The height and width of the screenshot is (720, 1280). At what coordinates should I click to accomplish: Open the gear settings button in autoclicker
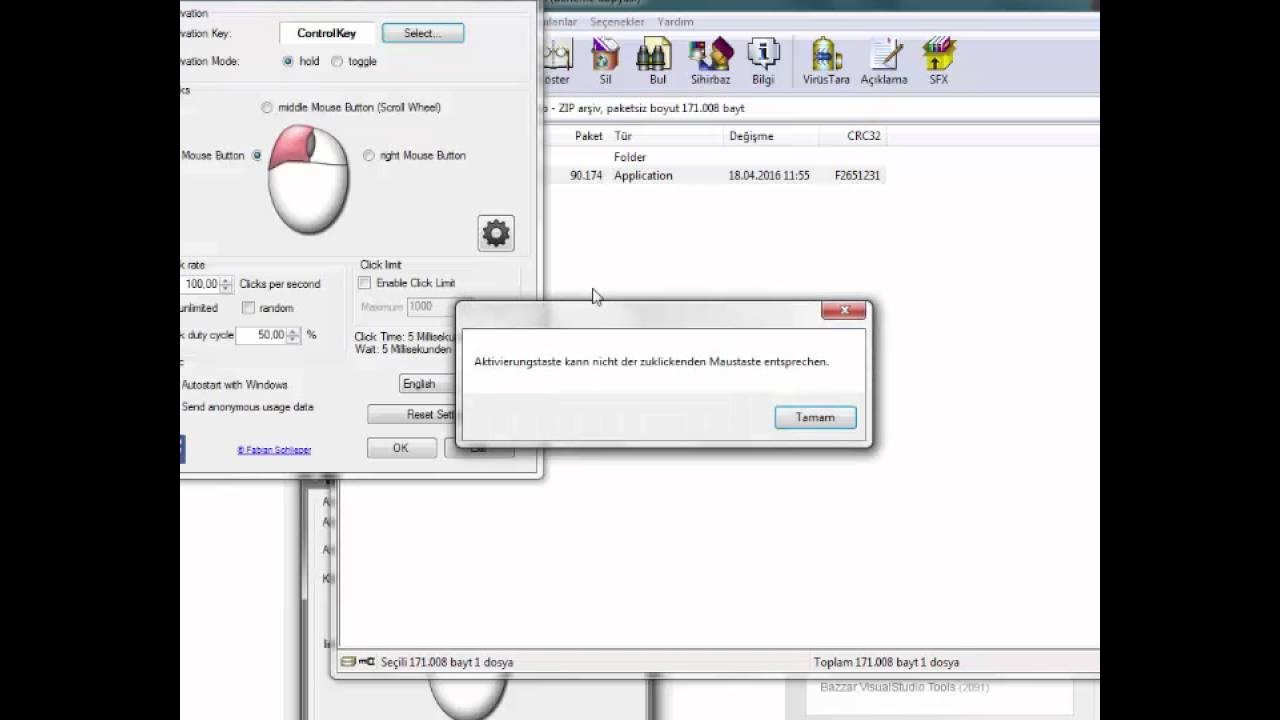(x=496, y=233)
